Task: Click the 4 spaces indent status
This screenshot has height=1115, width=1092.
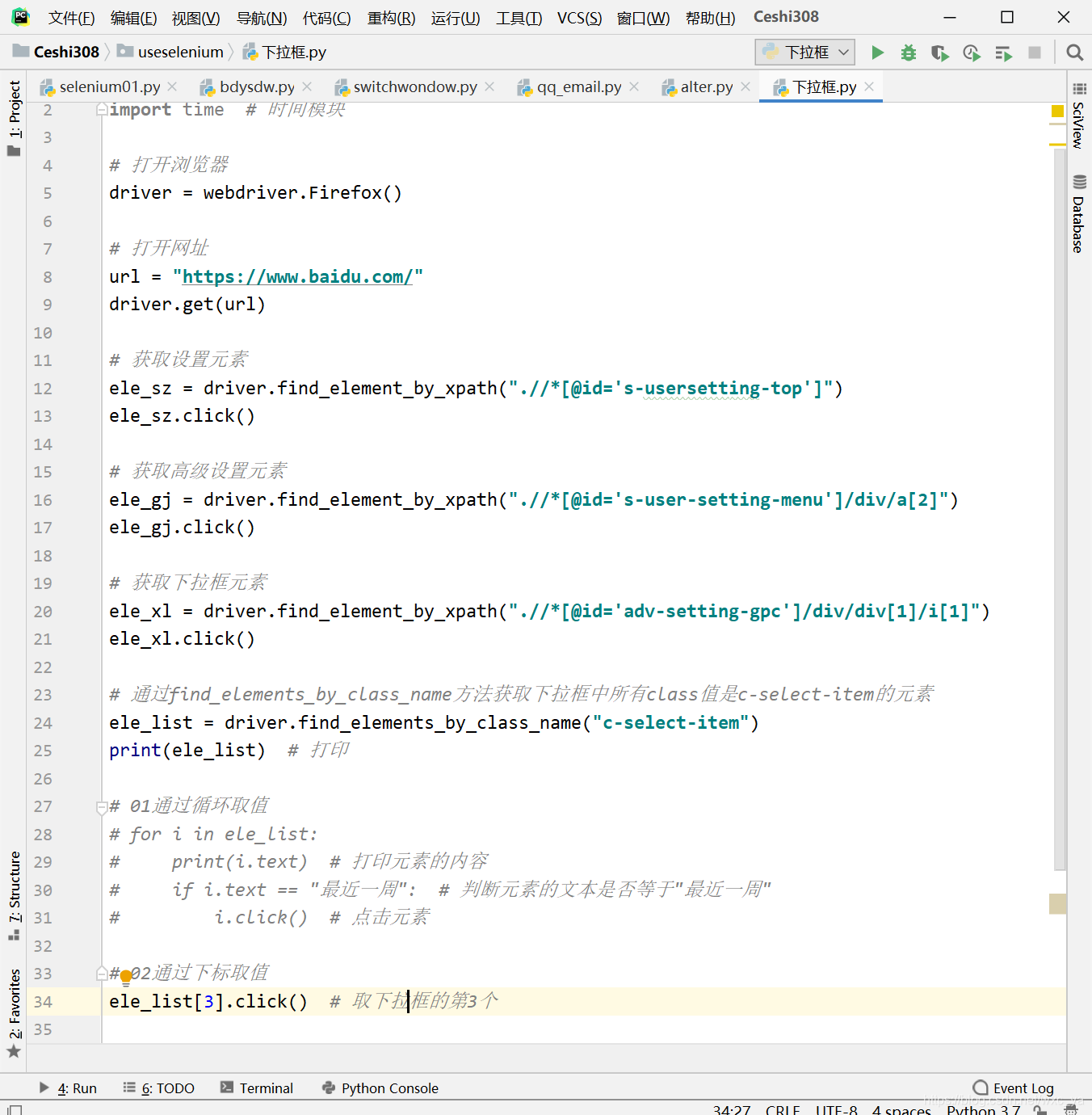Action: (901, 1110)
